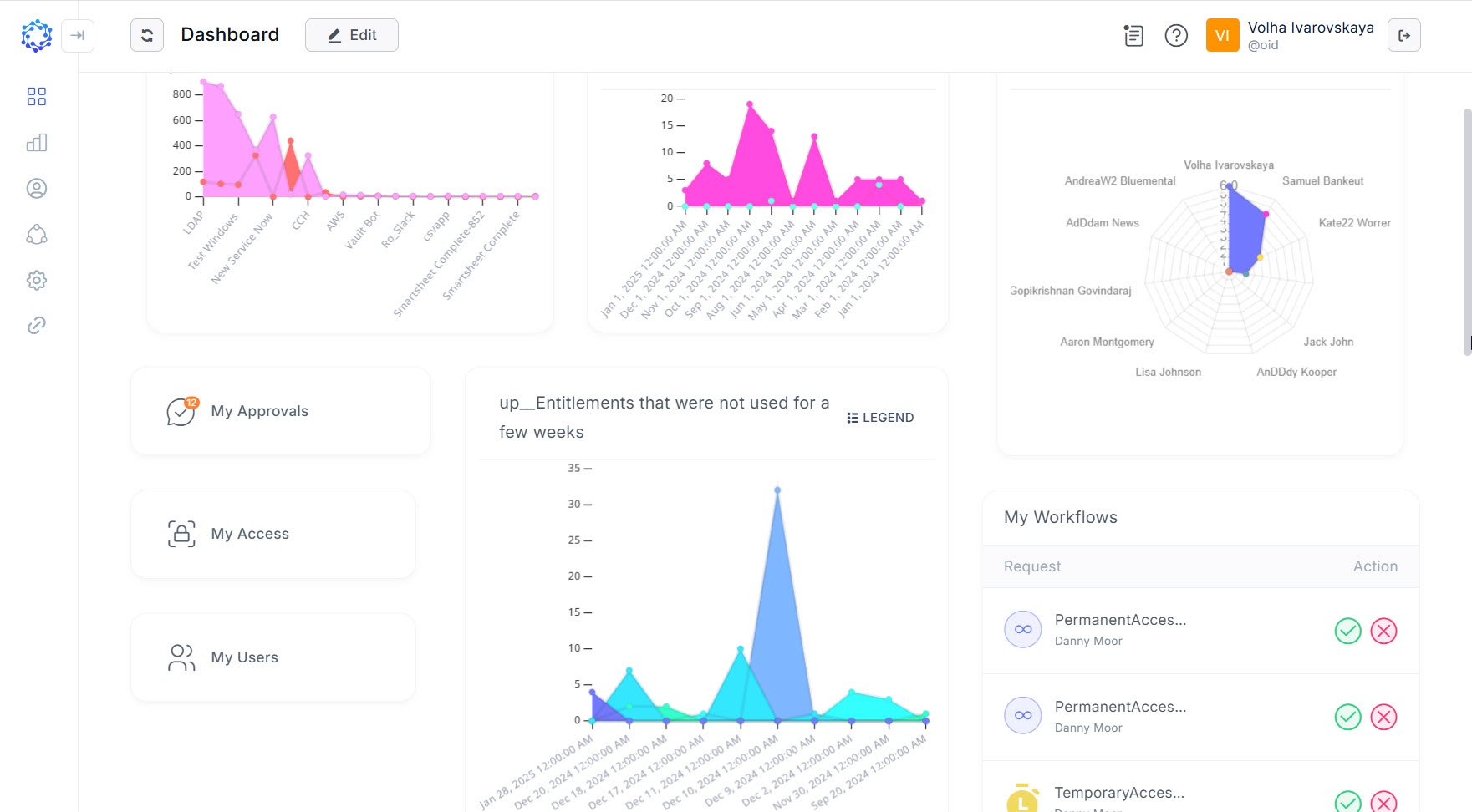Reject the TemporaryAccess request with red X
Screen dimensions: 1472x812
(x=1384, y=802)
